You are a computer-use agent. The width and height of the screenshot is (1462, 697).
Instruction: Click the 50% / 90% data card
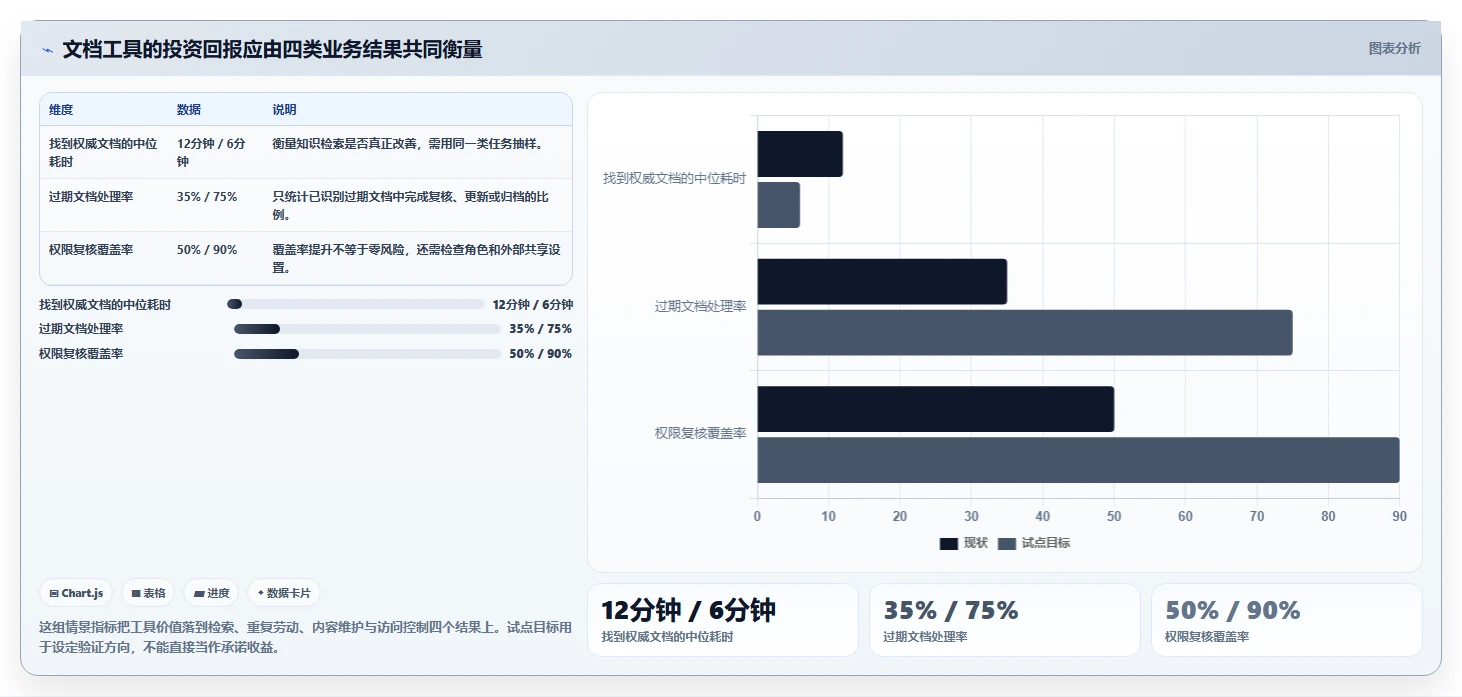tap(1287, 620)
